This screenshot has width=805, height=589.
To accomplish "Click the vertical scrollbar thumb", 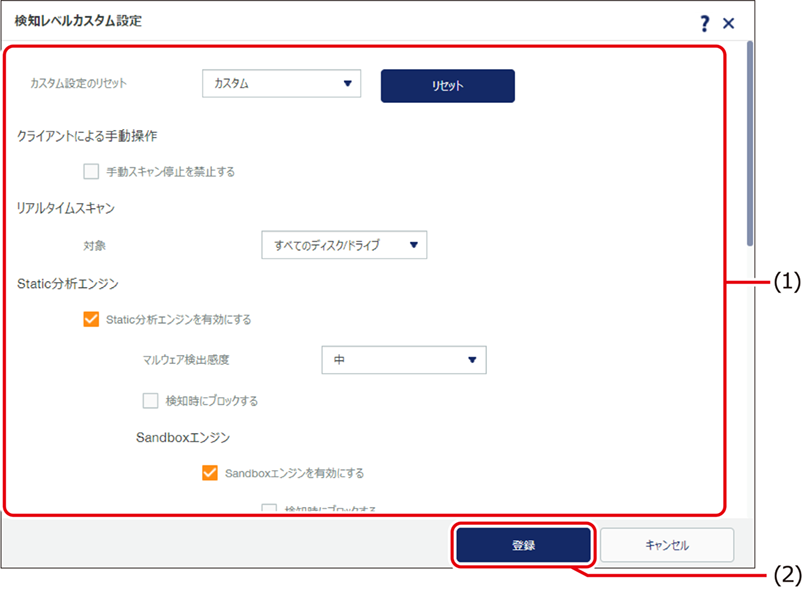I will [750, 144].
